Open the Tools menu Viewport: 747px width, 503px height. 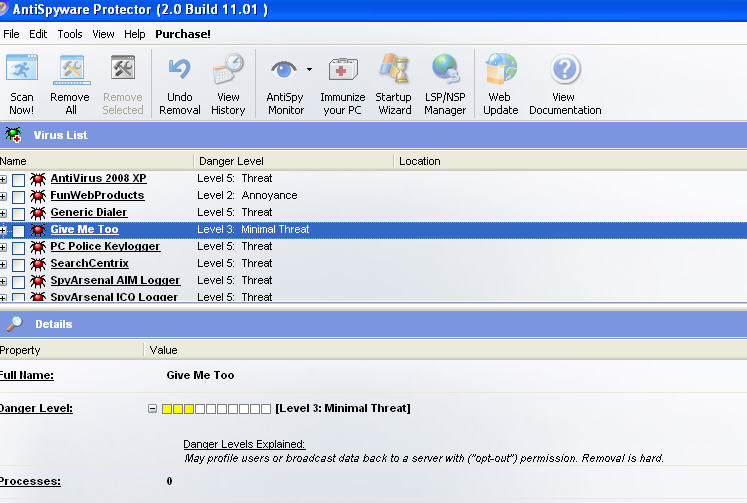pyautogui.click(x=70, y=34)
